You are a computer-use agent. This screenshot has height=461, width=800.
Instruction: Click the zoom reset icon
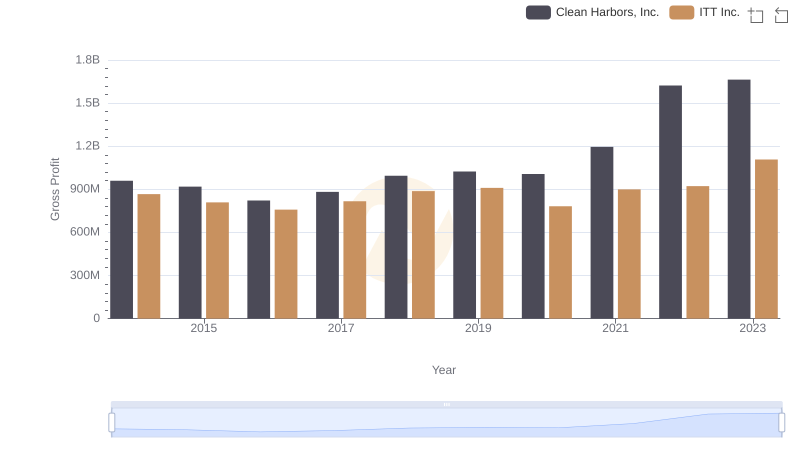pos(781,15)
